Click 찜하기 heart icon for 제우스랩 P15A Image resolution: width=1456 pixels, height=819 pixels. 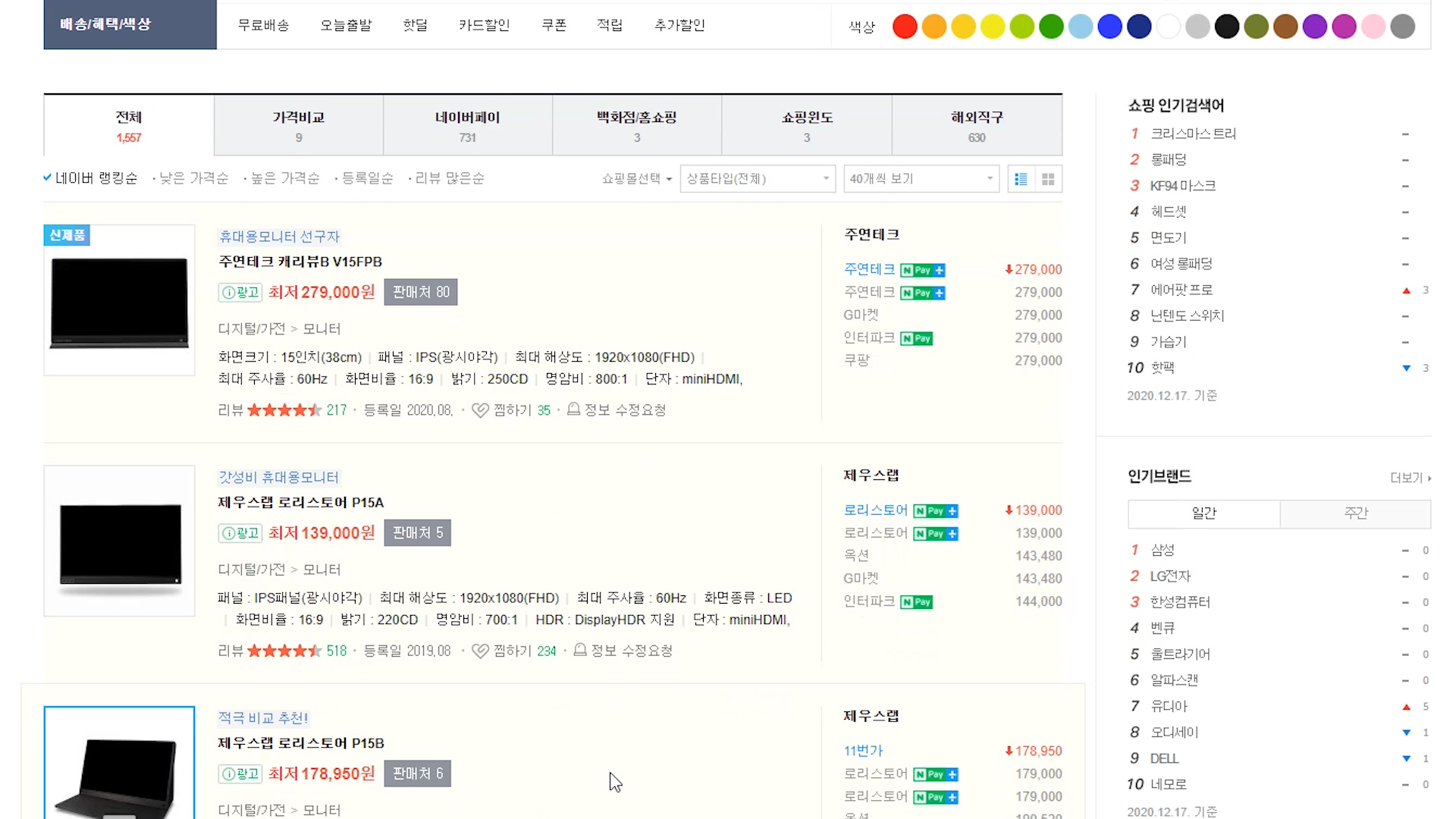pos(480,651)
